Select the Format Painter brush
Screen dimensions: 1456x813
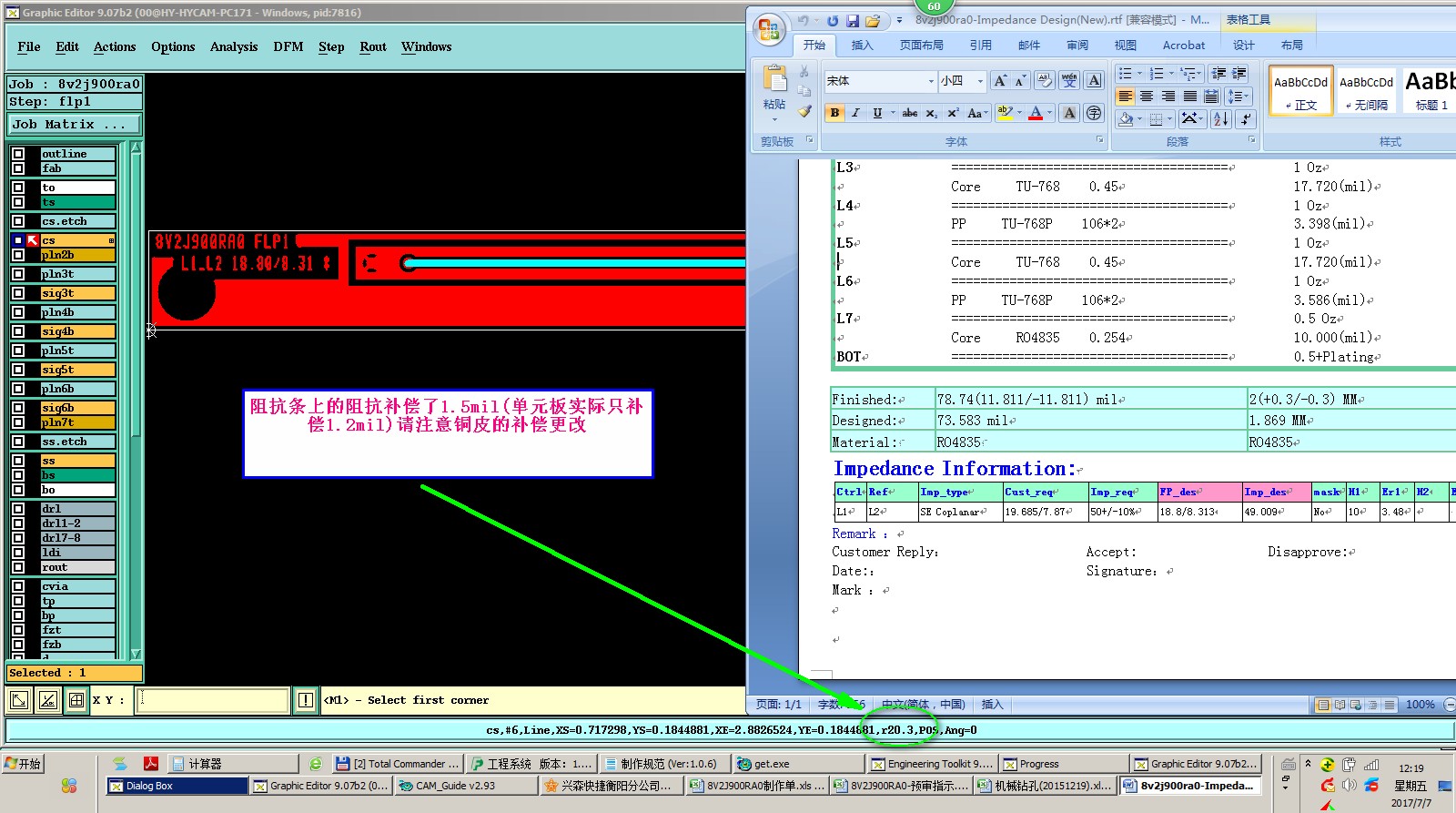(x=804, y=111)
